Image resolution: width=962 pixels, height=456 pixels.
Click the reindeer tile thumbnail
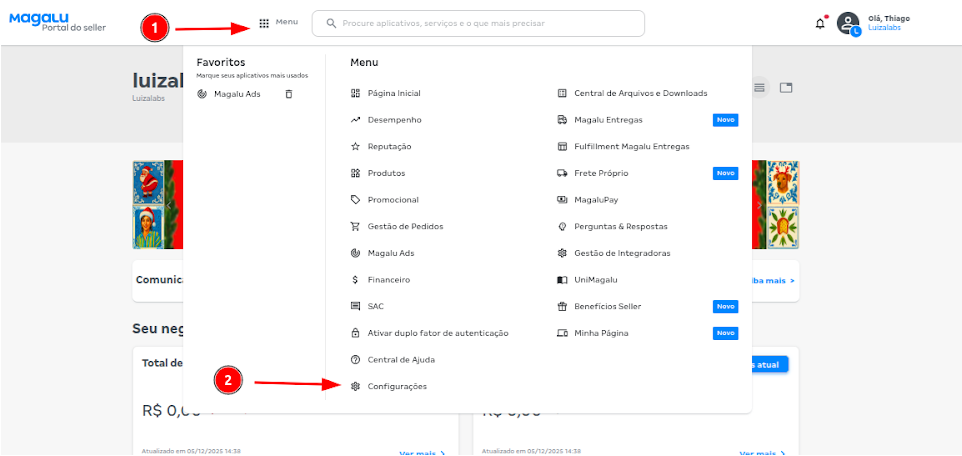coord(783,182)
